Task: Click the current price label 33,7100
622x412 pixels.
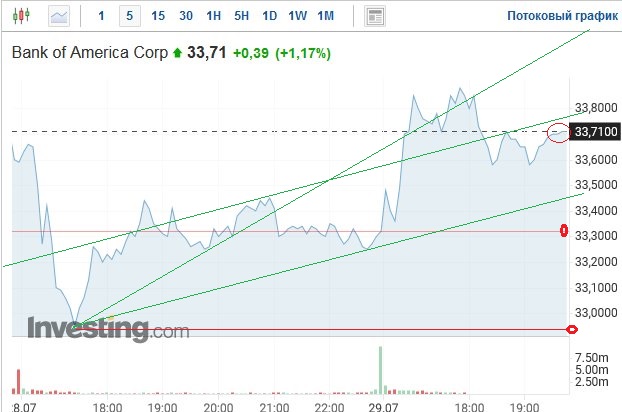Action: (x=595, y=132)
